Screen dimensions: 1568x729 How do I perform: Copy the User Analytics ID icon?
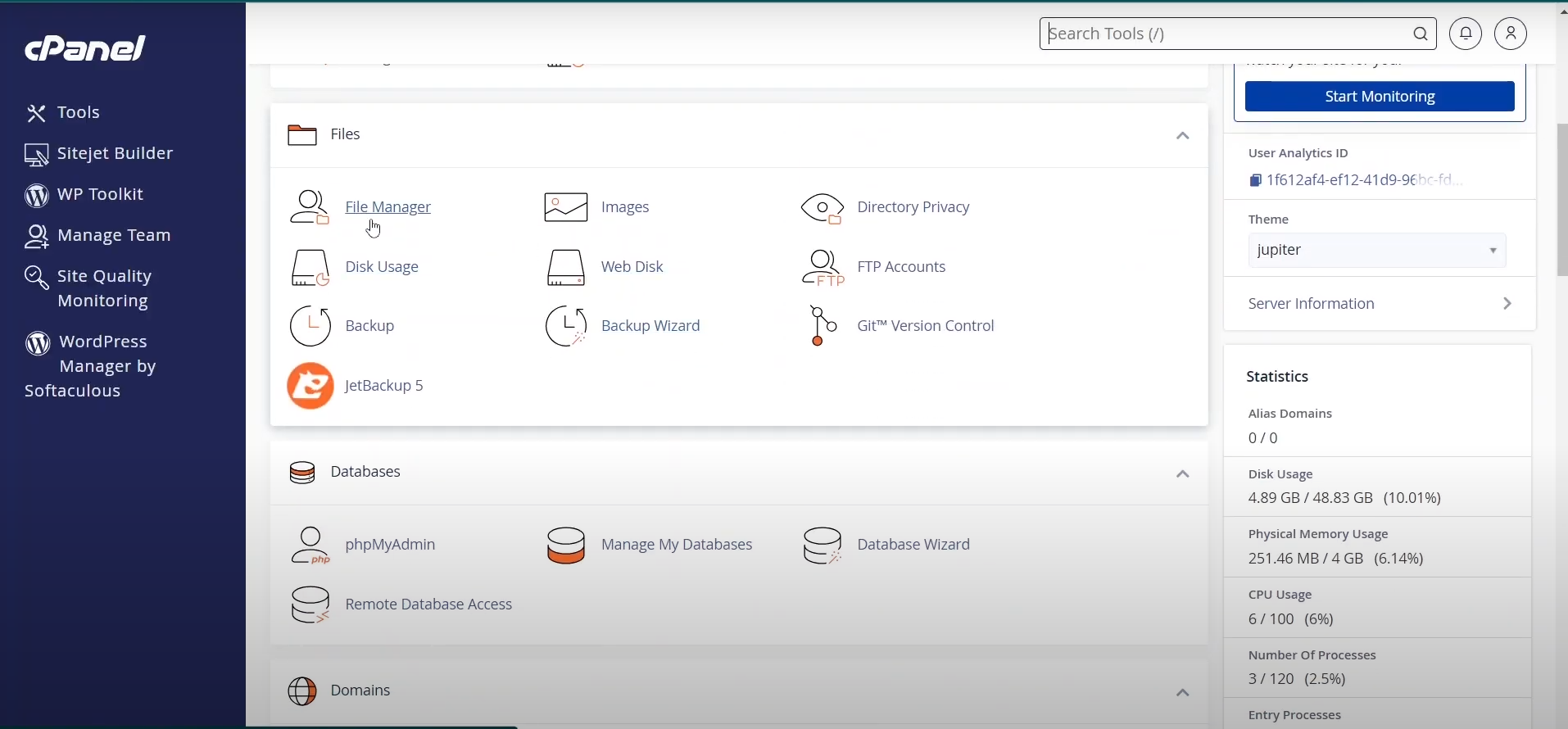(1256, 180)
